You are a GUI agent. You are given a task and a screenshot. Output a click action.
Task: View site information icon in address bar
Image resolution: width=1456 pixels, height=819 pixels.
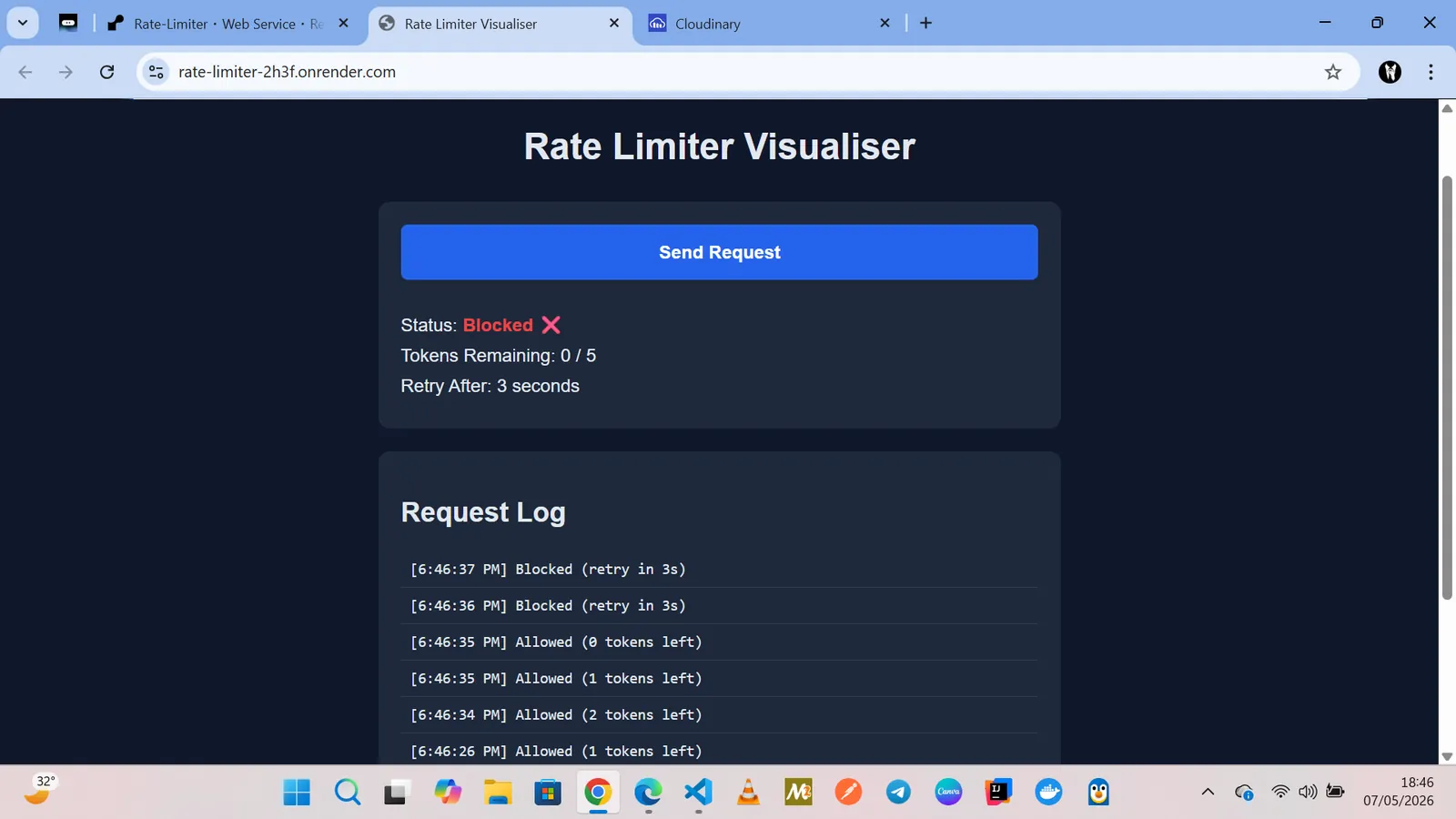pyautogui.click(x=157, y=72)
